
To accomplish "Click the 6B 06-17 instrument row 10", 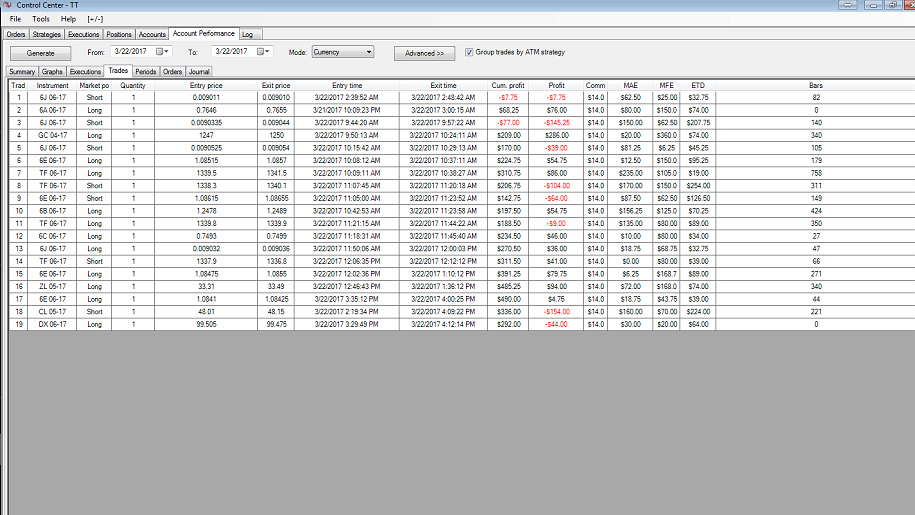I will coord(52,211).
